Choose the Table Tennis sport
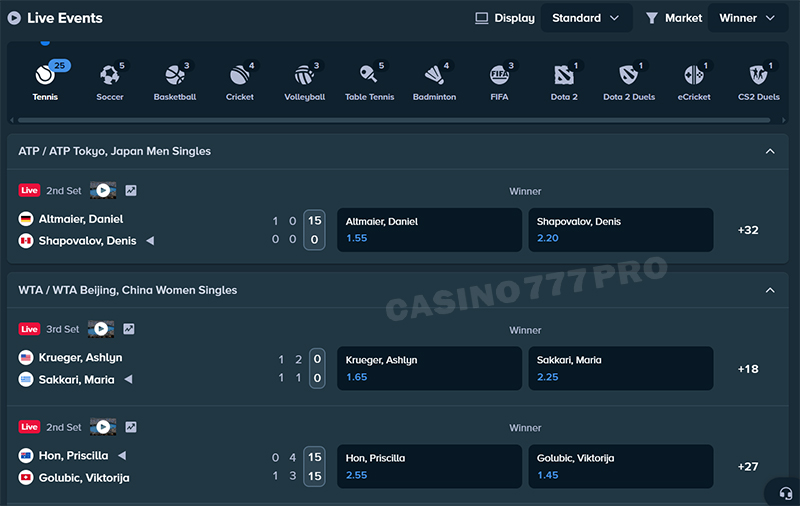The height and width of the screenshot is (506, 800). [369, 75]
